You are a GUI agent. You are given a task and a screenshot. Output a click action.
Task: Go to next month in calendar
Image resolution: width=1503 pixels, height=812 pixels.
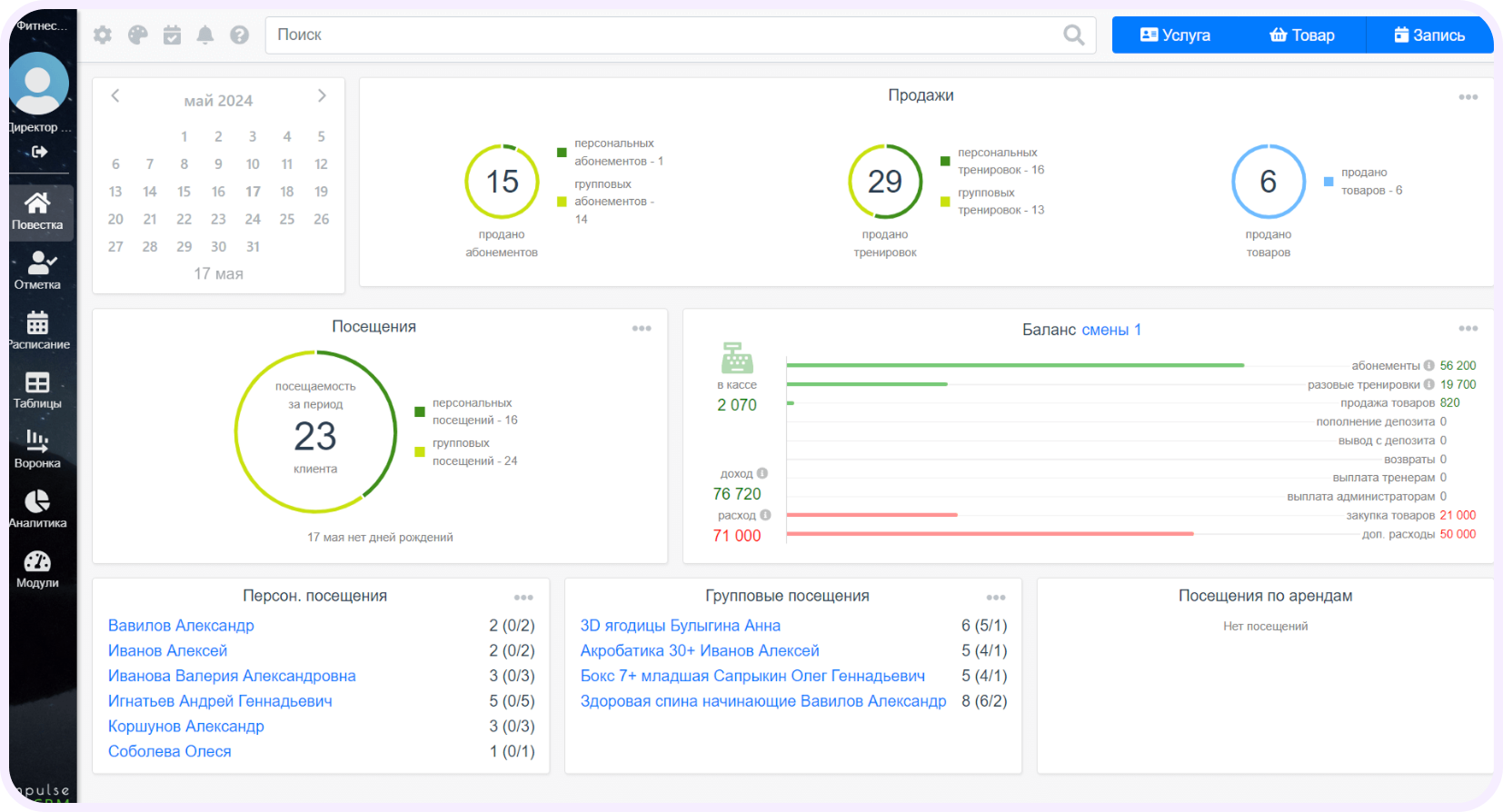(322, 95)
